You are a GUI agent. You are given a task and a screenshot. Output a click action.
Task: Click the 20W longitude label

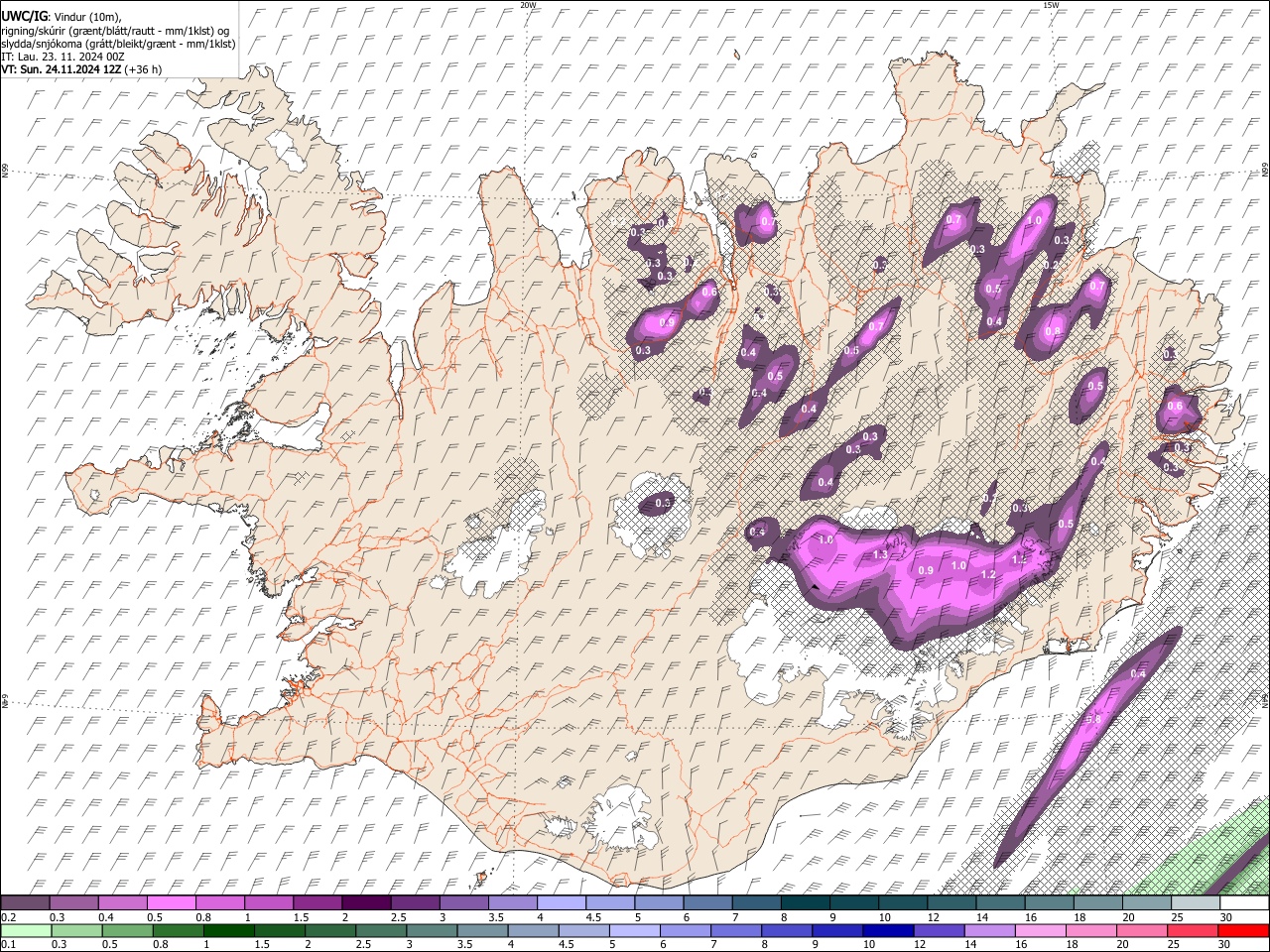tap(528, 5)
